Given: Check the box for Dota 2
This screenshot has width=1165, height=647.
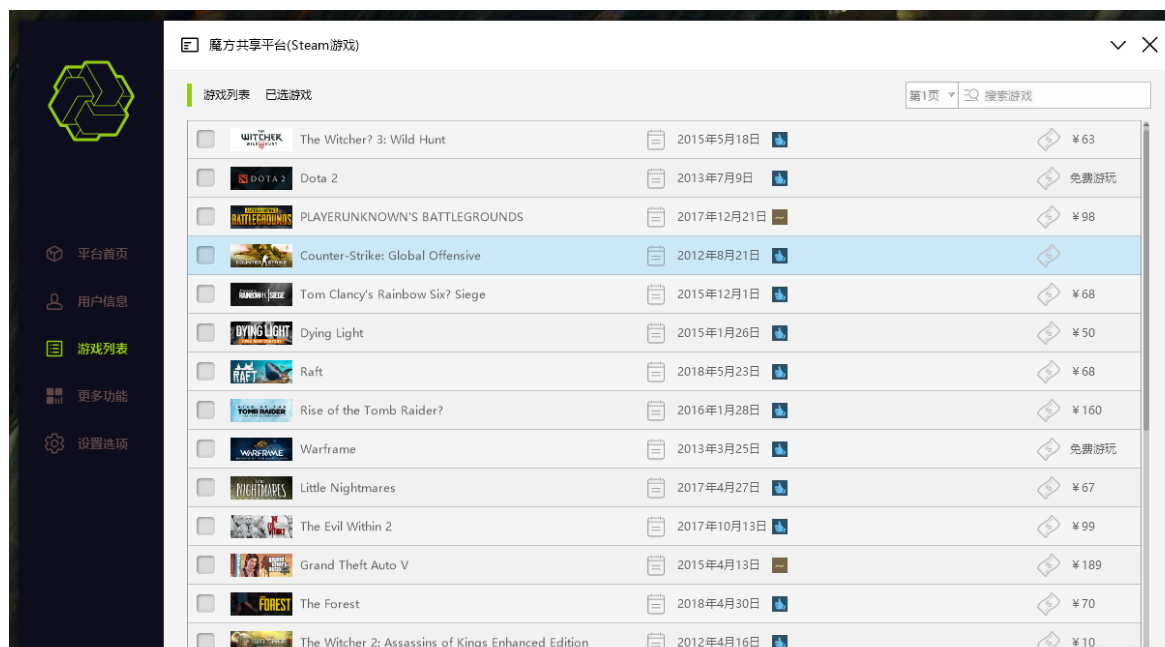Looking at the screenshot, I should [206, 178].
